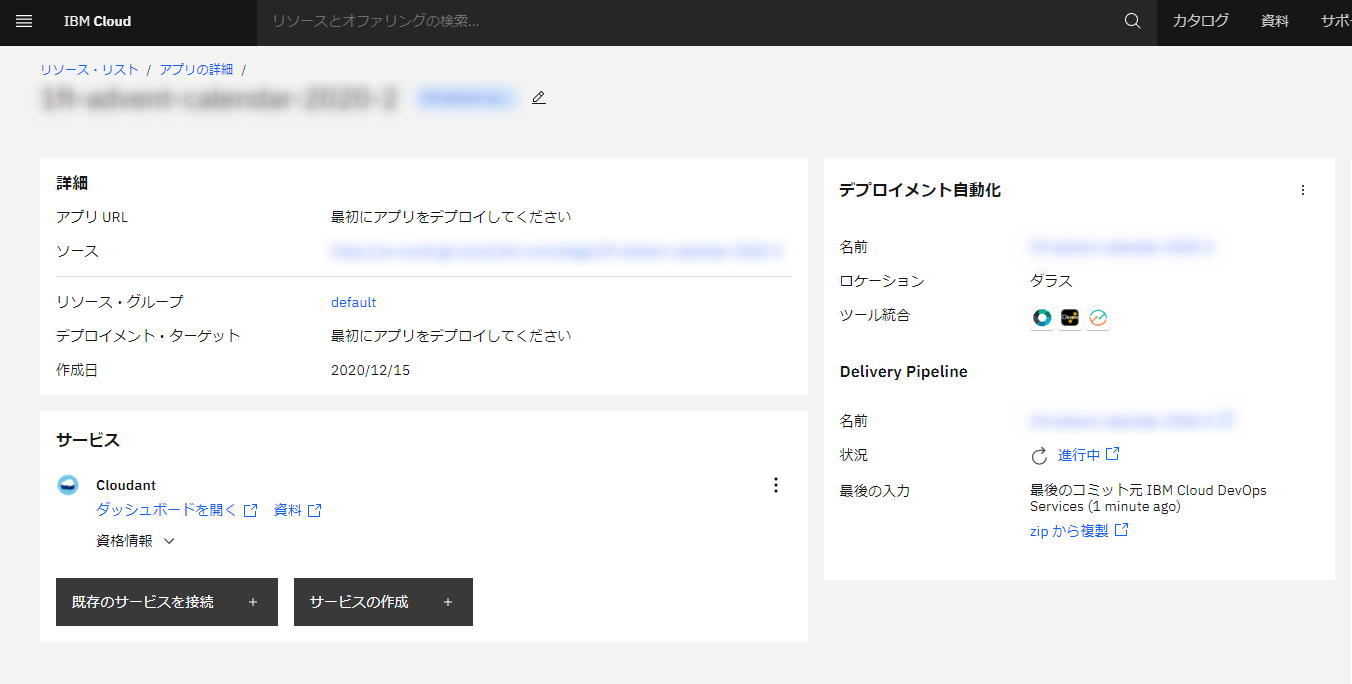Viewport: 1352px width, 684px height.
Task: Open the Cloudant service overflow menu
Action: coord(775,485)
